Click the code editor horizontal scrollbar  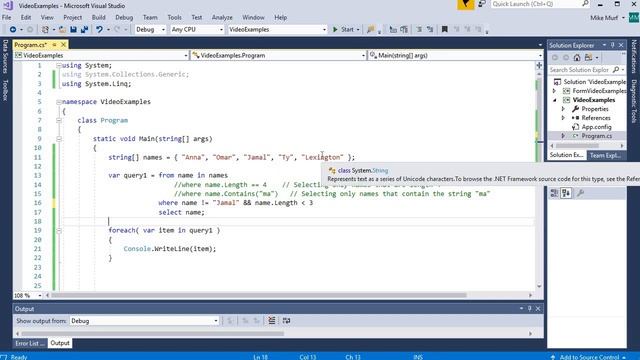point(259,295)
